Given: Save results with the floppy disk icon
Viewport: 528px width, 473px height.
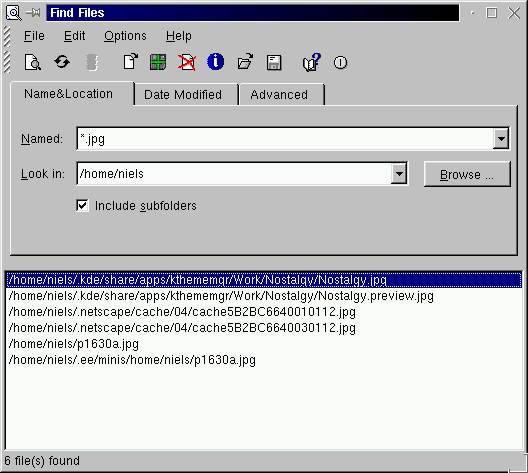Looking at the screenshot, I should (x=274, y=63).
